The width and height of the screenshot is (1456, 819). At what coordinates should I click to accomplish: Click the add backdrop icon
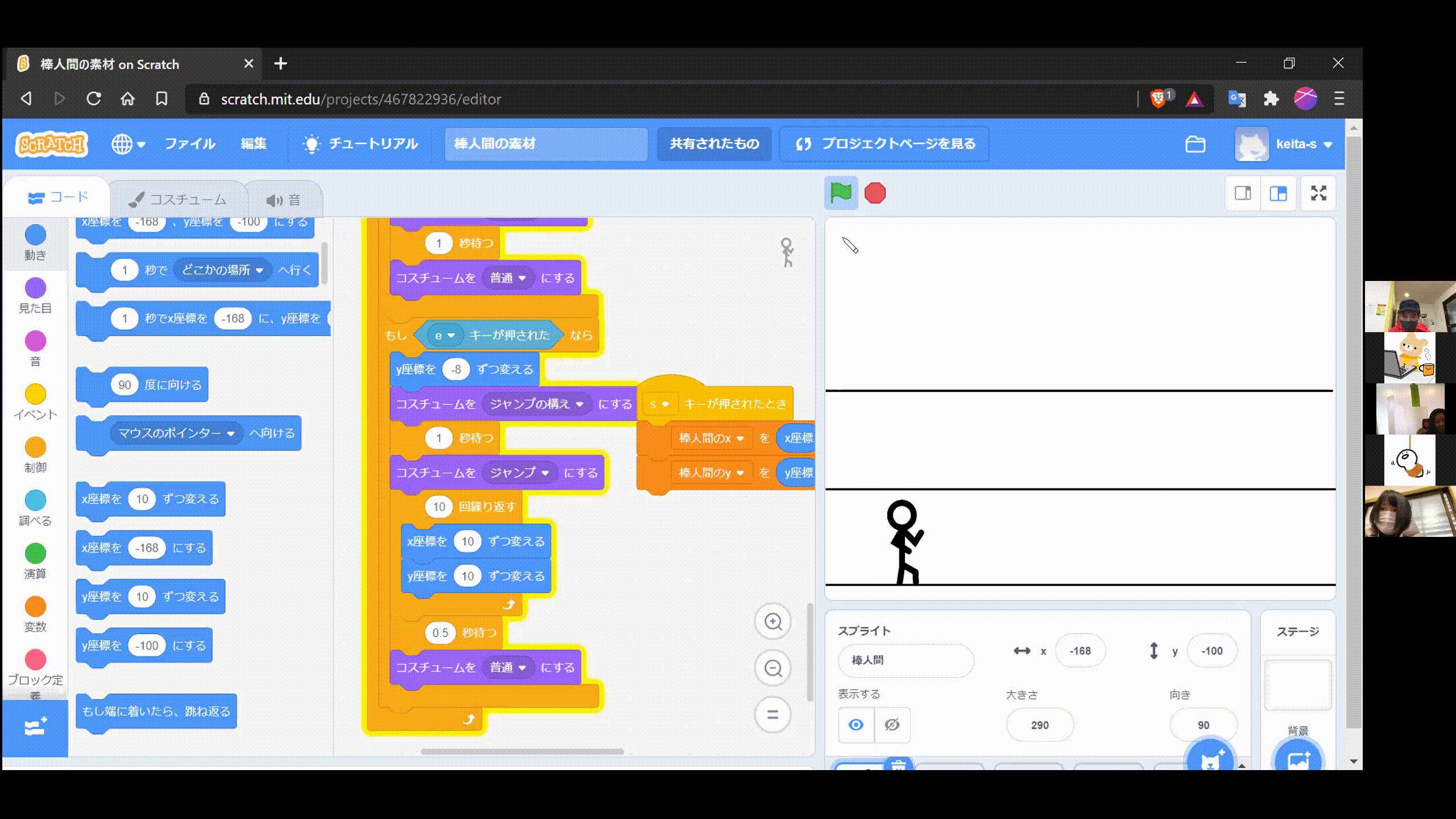1298,757
